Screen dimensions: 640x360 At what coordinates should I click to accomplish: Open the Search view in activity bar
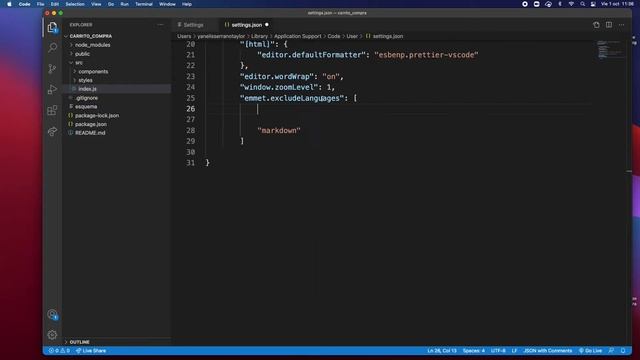click(x=52, y=48)
